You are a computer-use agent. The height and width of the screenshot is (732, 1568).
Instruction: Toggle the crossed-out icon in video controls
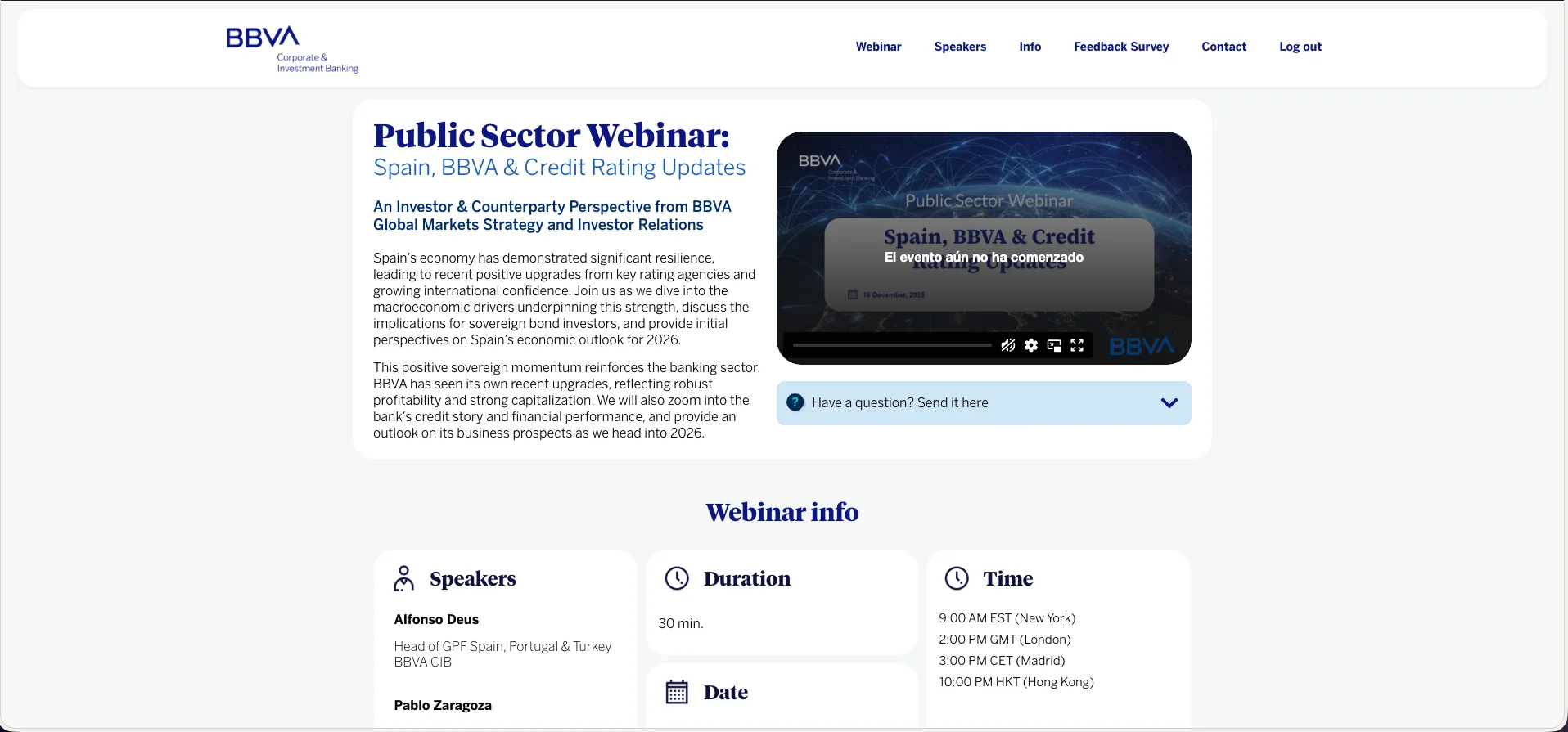tap(1008, 345)
